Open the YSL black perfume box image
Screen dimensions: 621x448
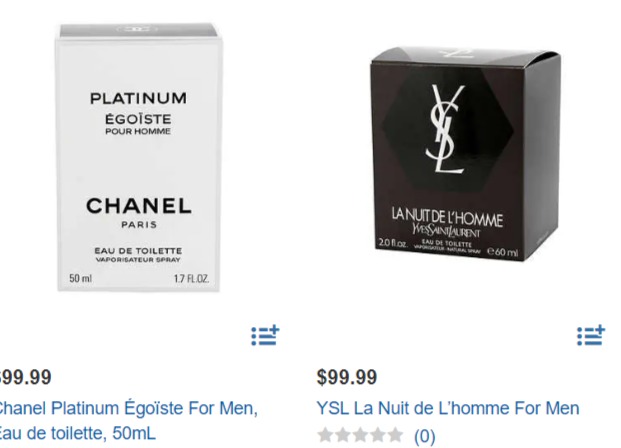pyautogui.click(x=465, y=154)
